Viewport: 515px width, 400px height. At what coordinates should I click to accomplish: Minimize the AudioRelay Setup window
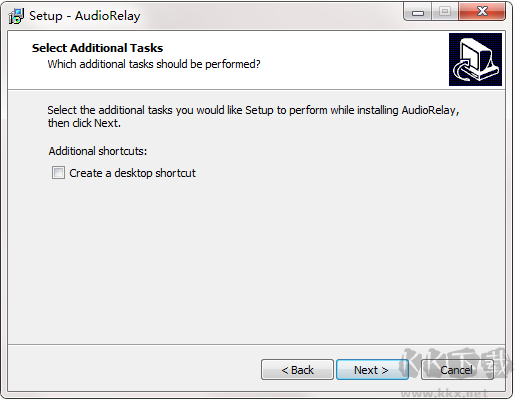click(x=418, y=12)
